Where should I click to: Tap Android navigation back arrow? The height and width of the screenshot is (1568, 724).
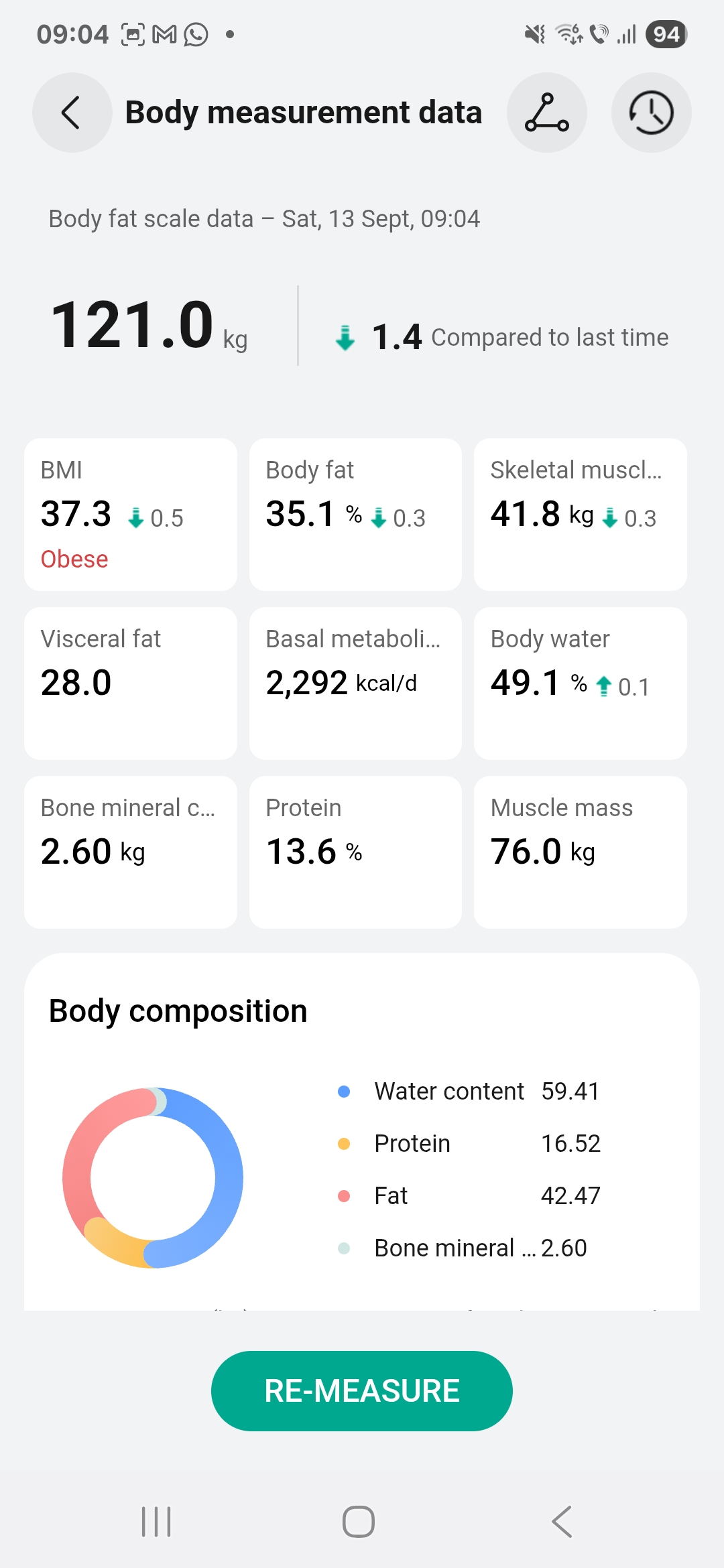coord(562,1521)
